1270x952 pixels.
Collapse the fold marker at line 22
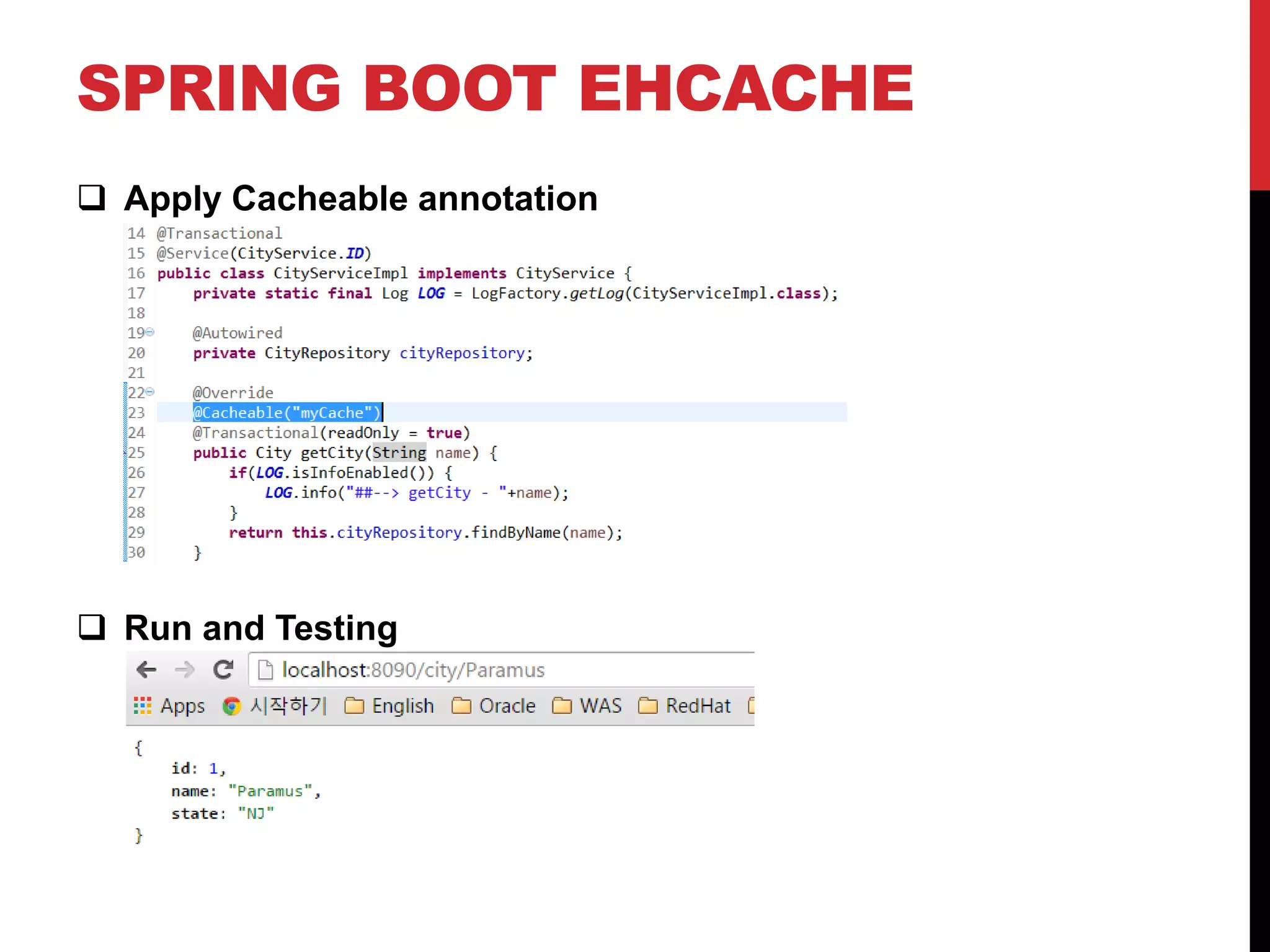(x=150, y=392)
